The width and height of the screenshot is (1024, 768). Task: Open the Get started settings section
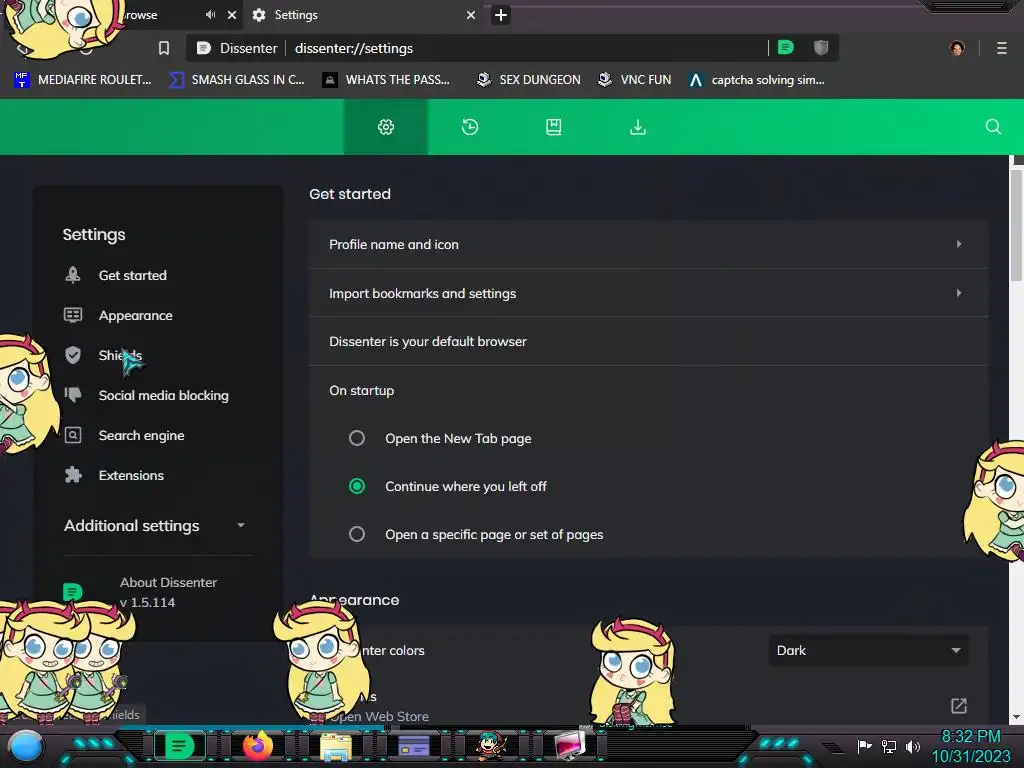(x=133, y=276)
